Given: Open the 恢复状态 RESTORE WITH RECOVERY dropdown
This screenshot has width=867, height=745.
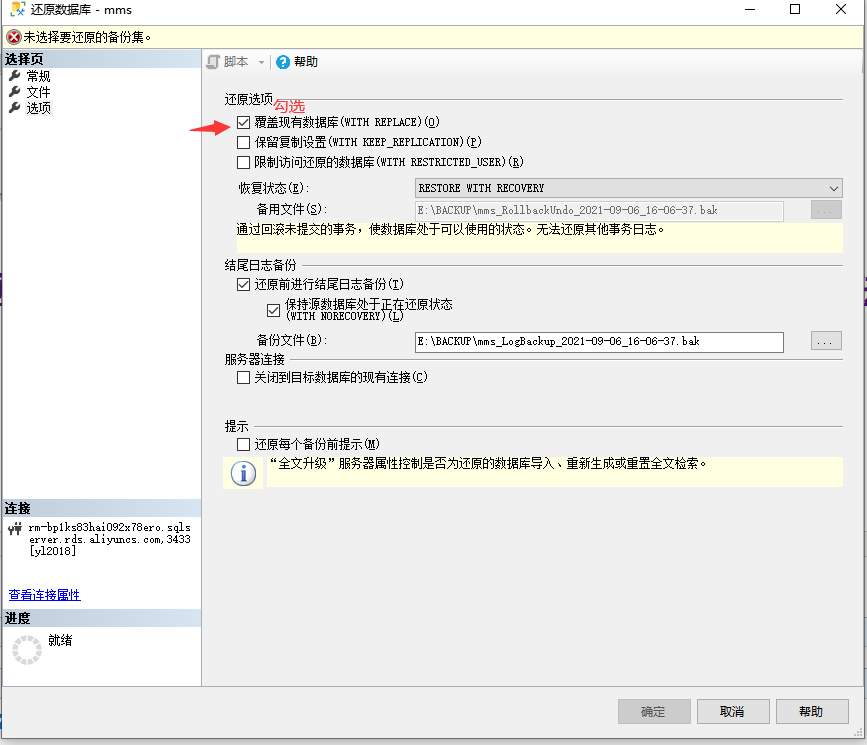Looking at the screenshot, I should coord(629,188).
